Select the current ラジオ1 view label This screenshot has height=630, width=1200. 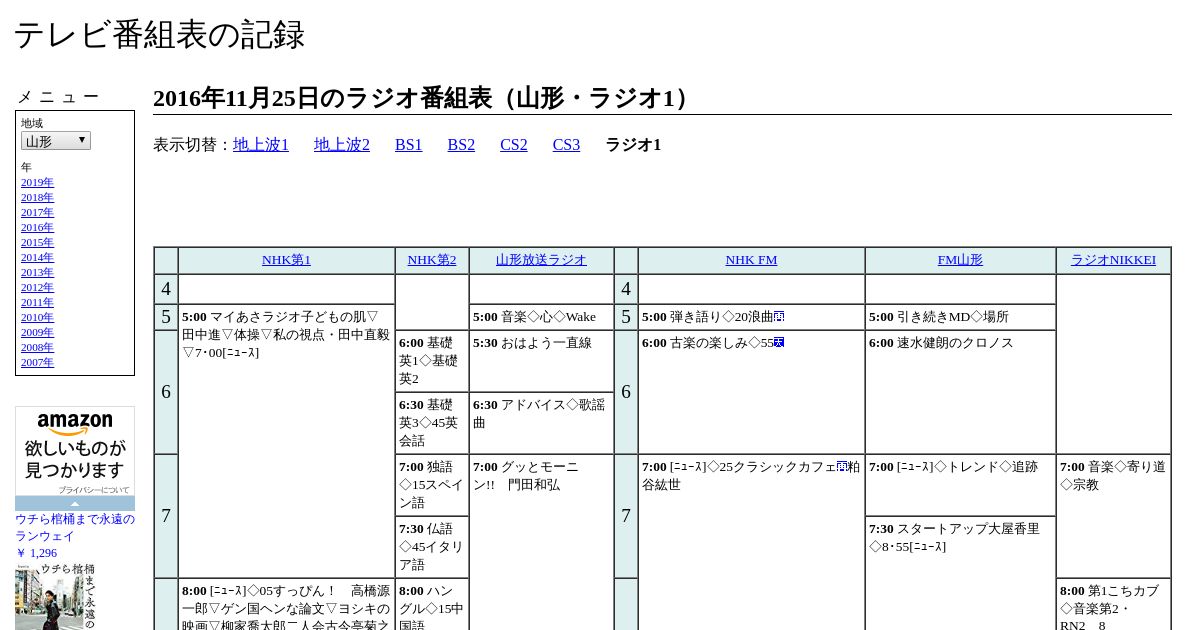633,145
